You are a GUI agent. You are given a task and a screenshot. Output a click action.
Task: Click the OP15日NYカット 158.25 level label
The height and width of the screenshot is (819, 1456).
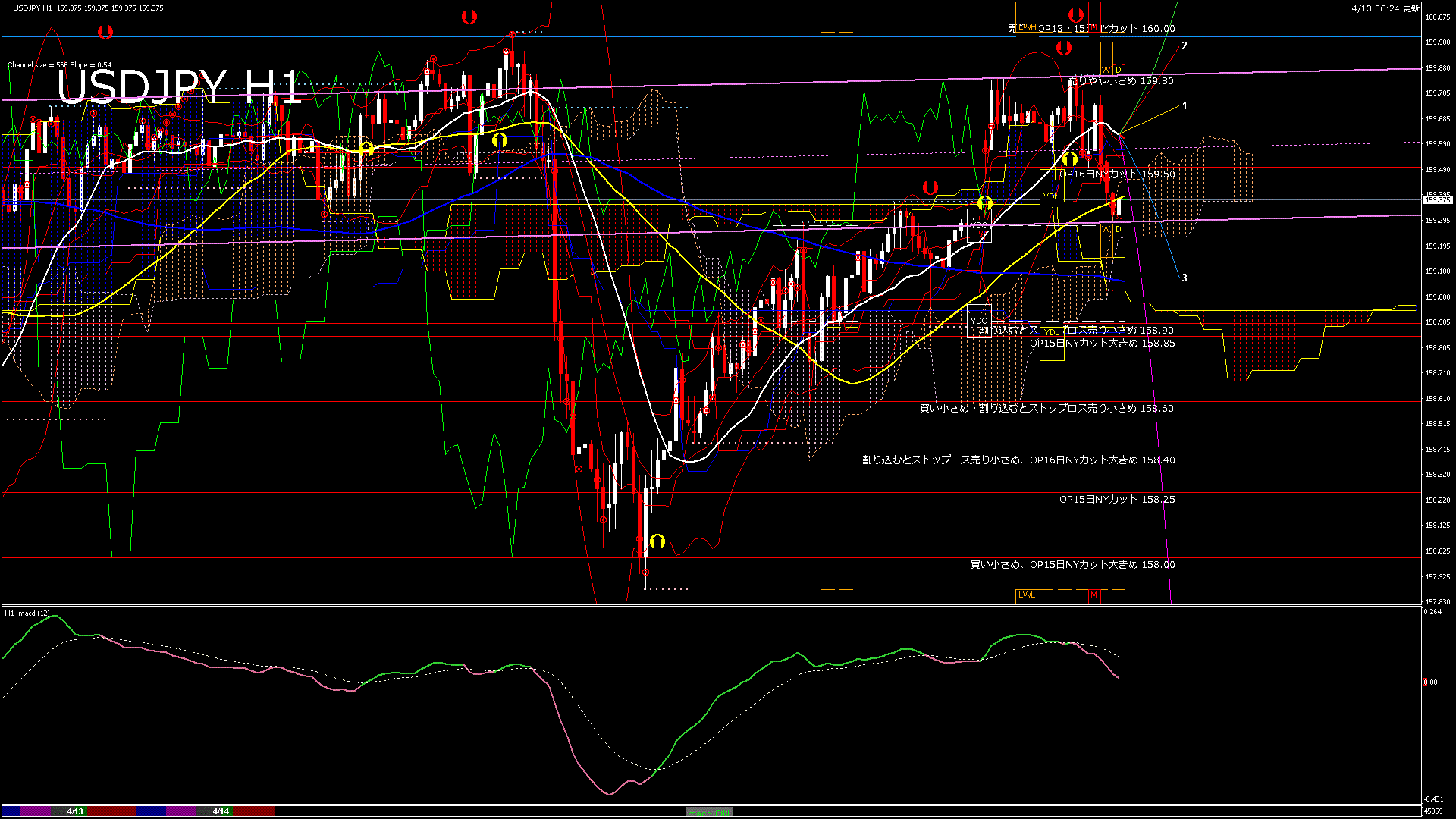coord(1116,500)
